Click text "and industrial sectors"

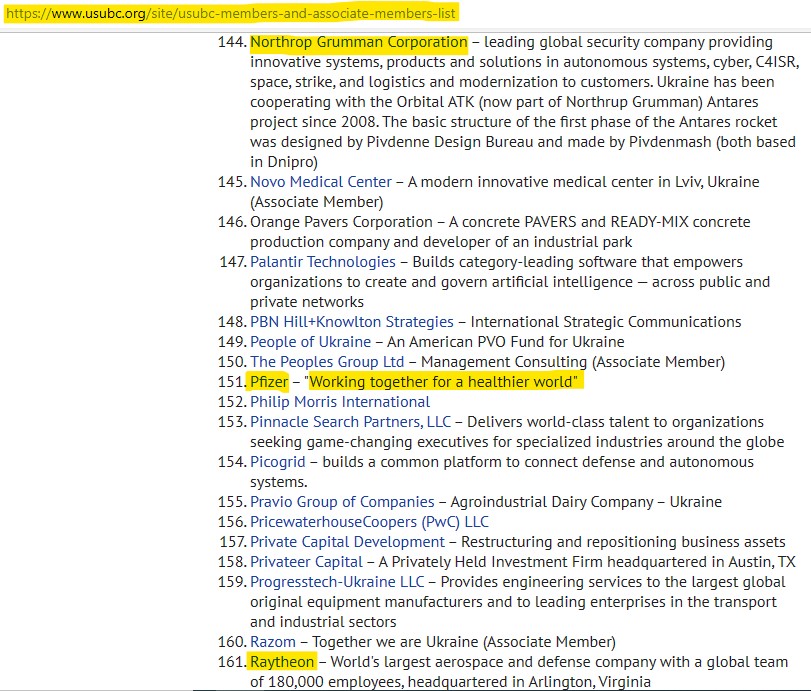[x=323, y=622]
